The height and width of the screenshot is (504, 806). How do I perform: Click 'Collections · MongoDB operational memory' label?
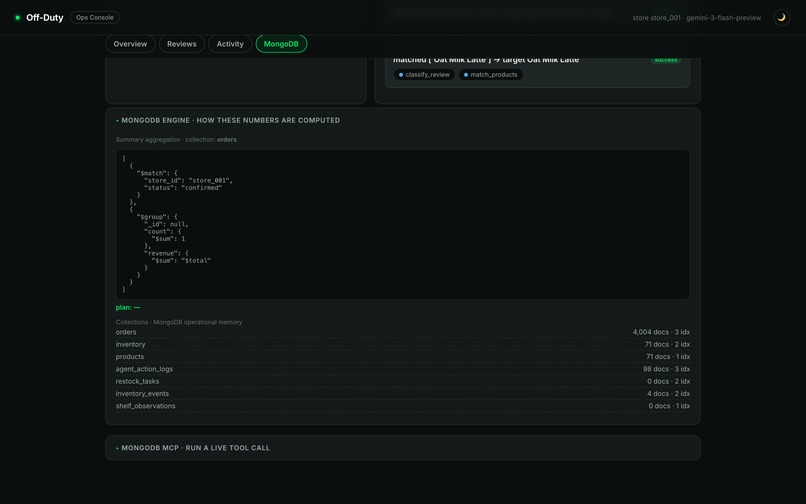point(179,322)
